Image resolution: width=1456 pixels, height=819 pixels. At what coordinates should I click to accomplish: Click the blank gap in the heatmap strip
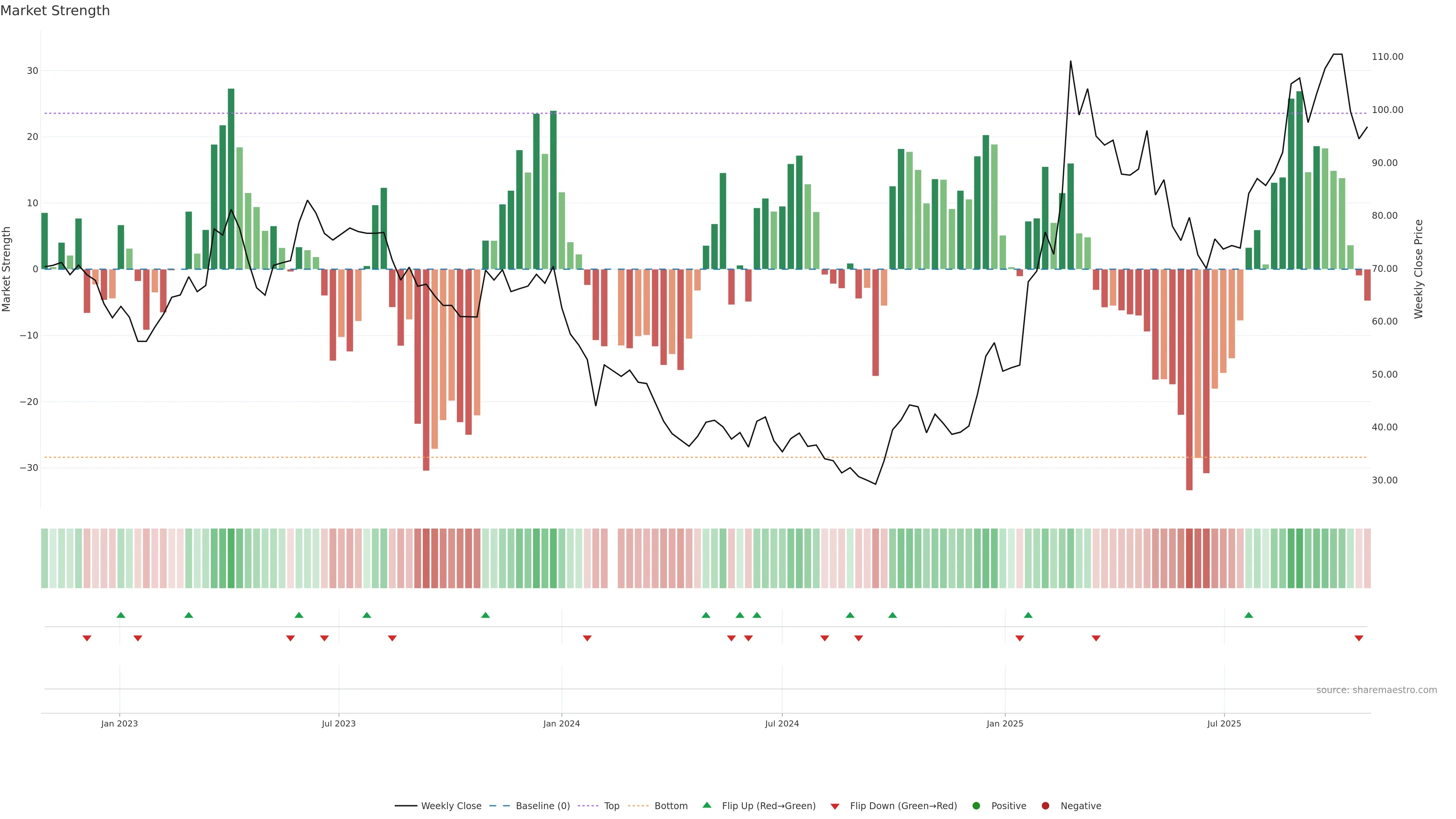(x=613, y=558)
